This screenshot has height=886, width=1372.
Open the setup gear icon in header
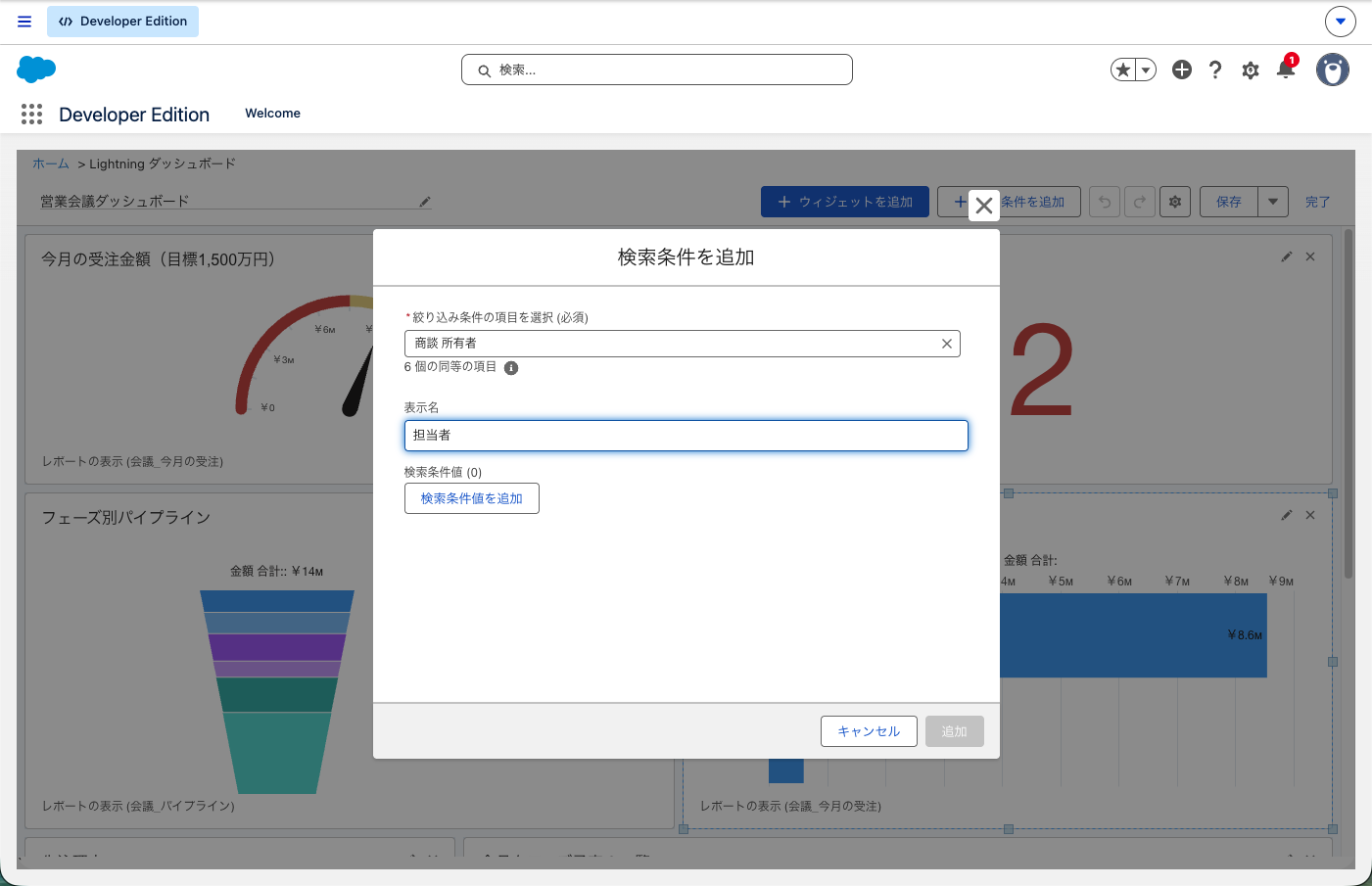pos(1251,70)
